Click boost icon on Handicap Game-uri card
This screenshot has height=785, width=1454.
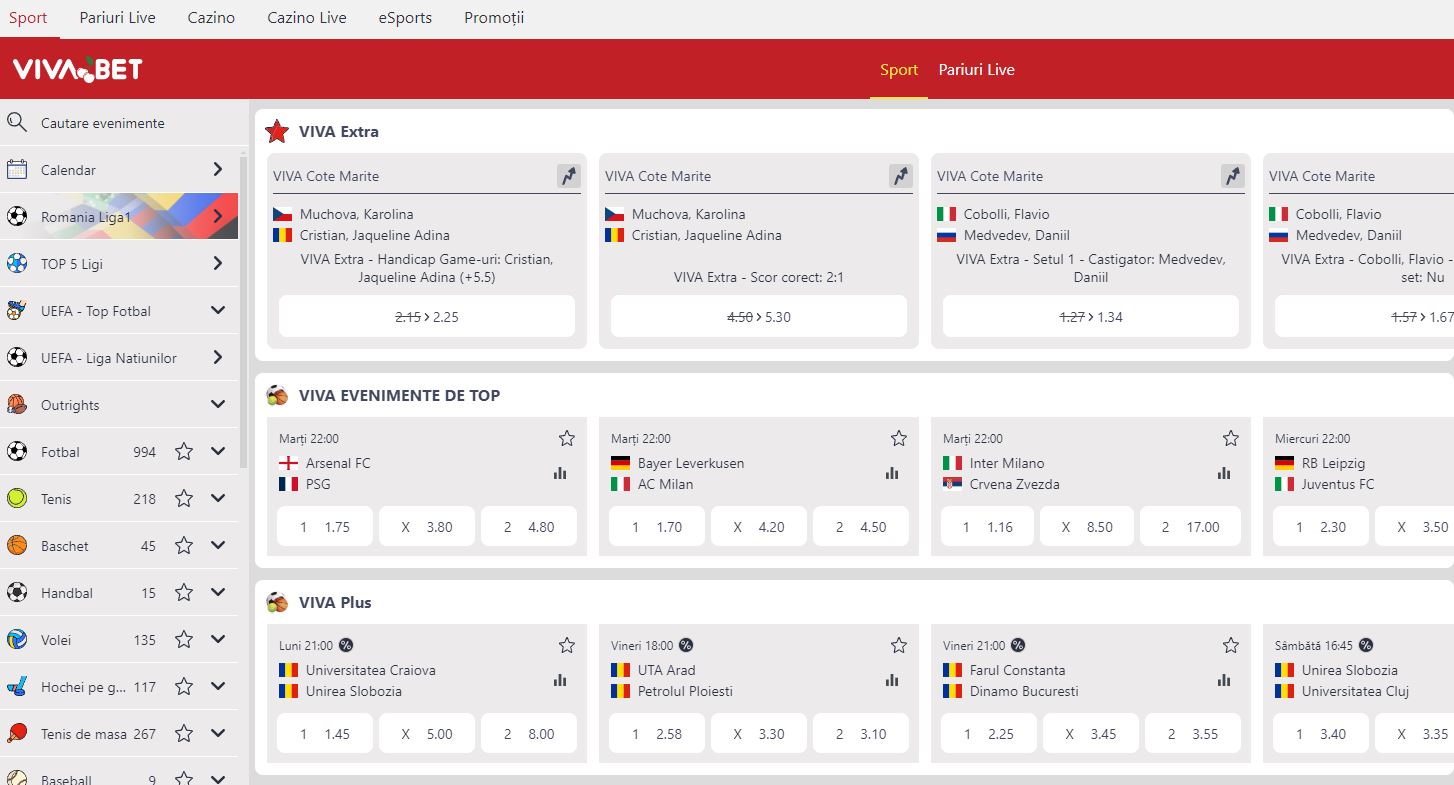tap(568, 176)
